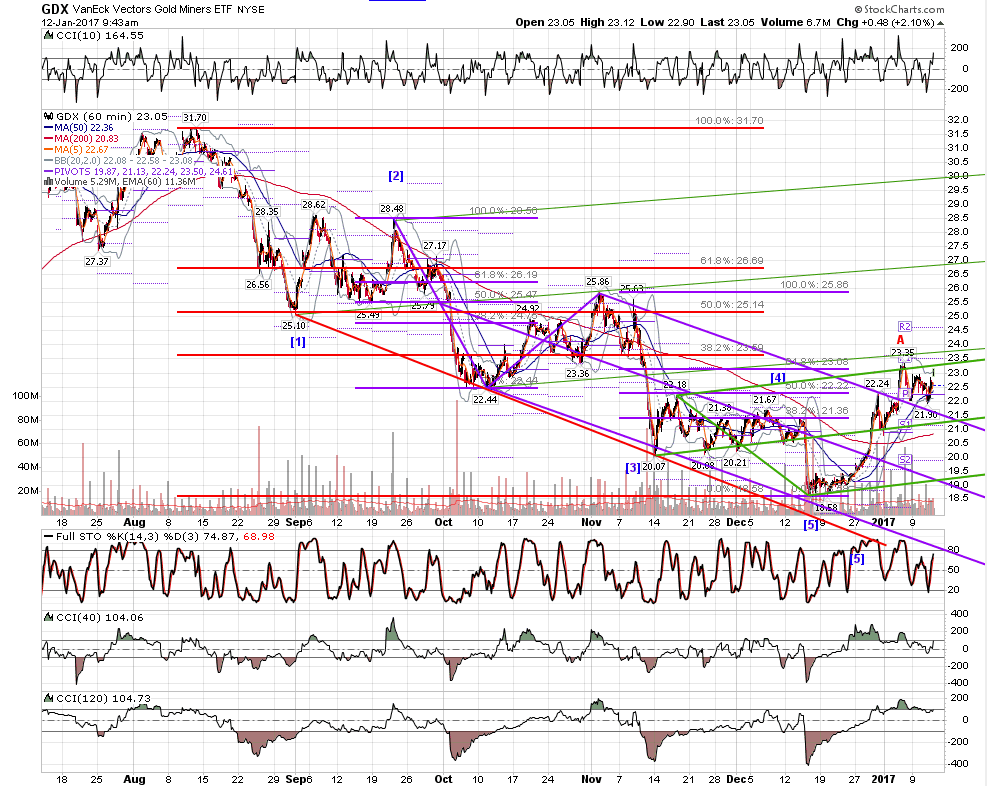Screen dimensions: 987x786
Task: Click the blue [4] wave label
Action: click(x=778, y=378)
